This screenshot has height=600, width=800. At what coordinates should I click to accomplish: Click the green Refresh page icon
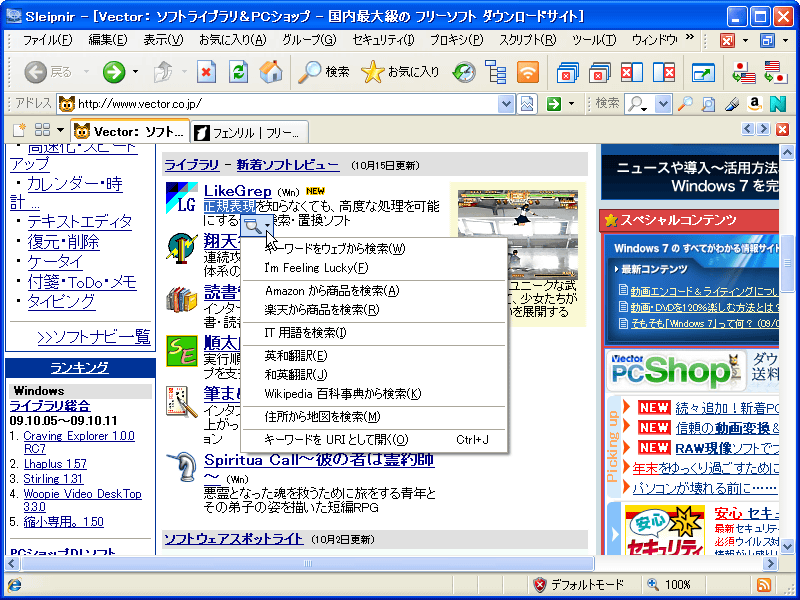(238, 72)
